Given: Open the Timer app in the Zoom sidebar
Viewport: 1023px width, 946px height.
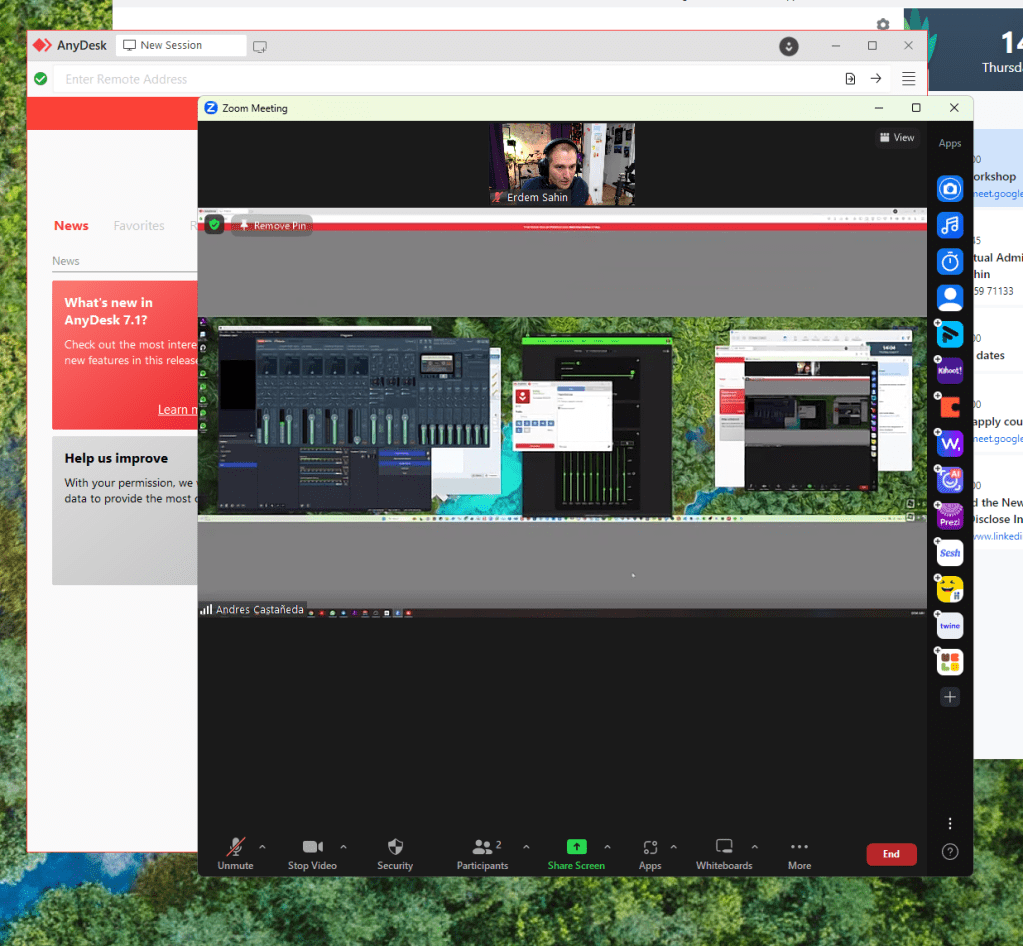Looking at the screenshot, I should click(950, 262).
